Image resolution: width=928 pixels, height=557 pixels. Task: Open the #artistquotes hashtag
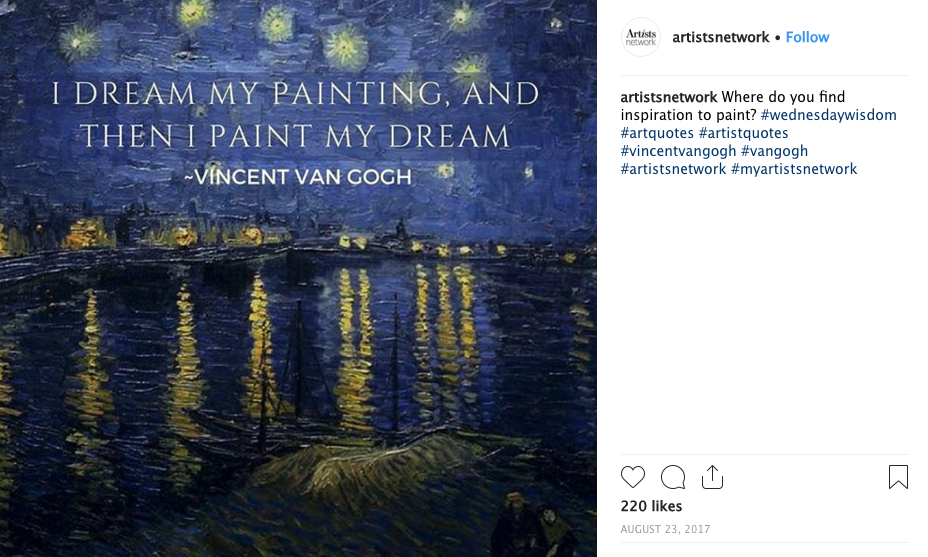click(743, 133)
